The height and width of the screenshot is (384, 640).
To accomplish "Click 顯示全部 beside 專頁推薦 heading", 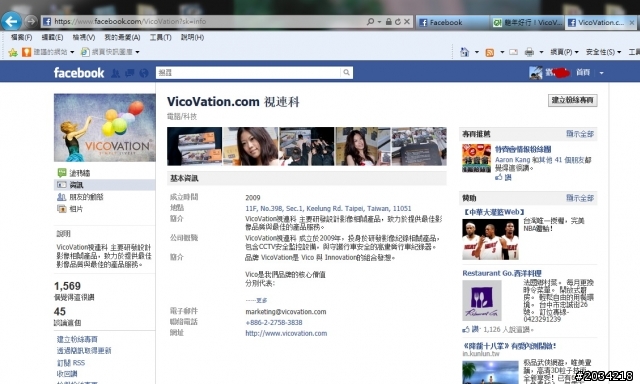I will click(580, 134).
